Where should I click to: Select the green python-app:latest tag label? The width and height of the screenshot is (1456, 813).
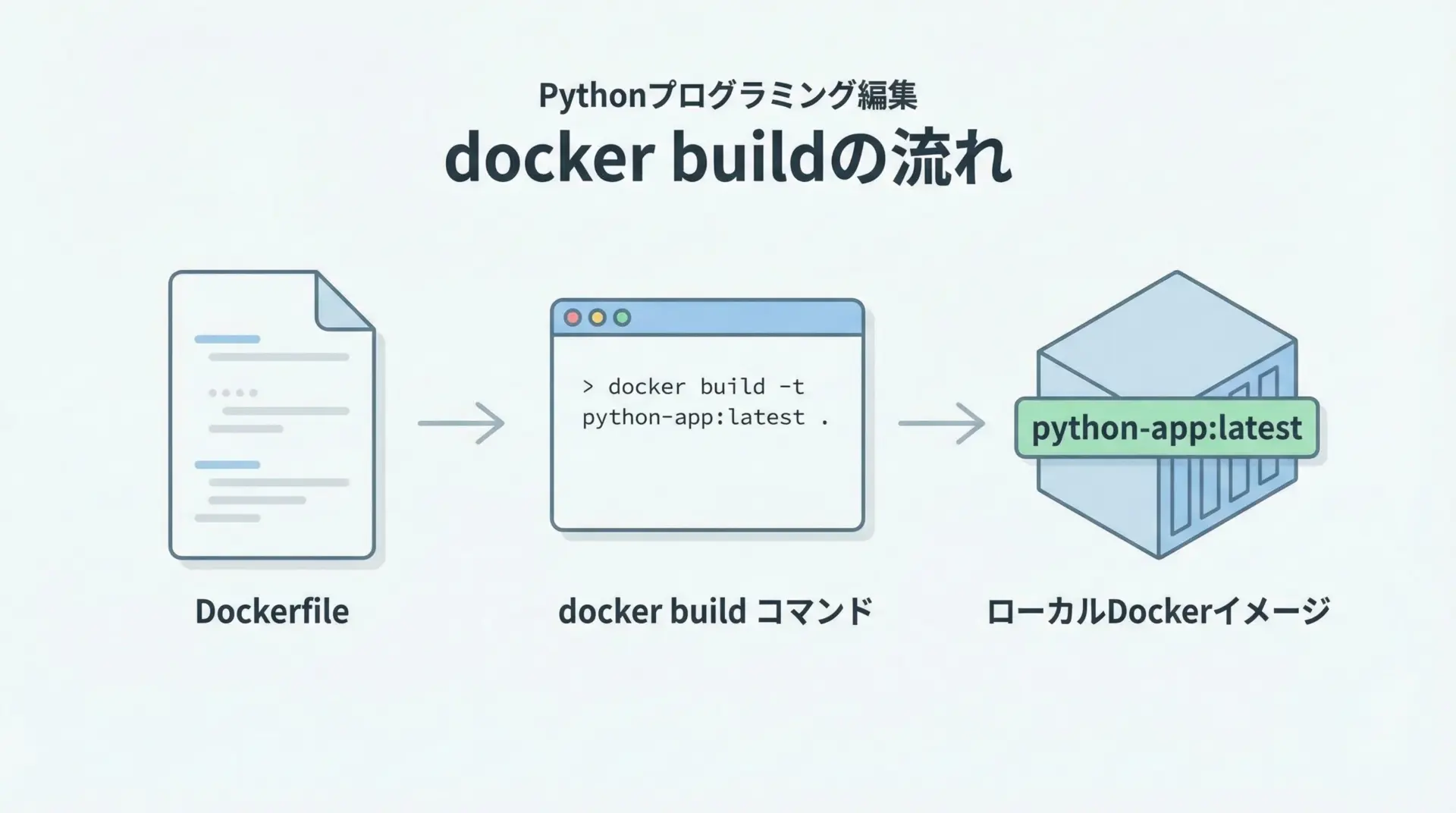[x=1166, y=428]
